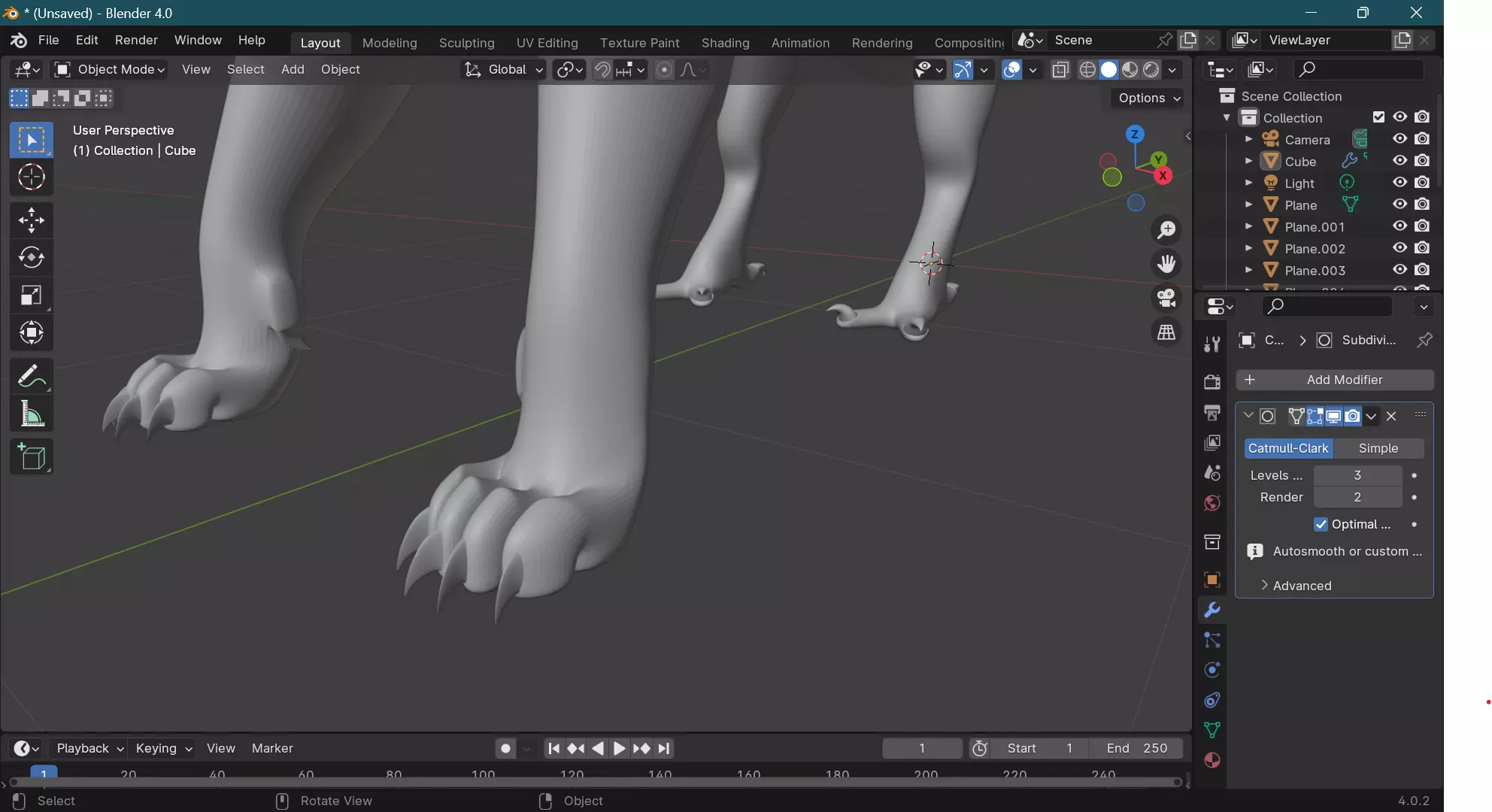Open the Object Data properties tab
This screenshot has width=1492, height=812.
click(x=1211, y=730)
